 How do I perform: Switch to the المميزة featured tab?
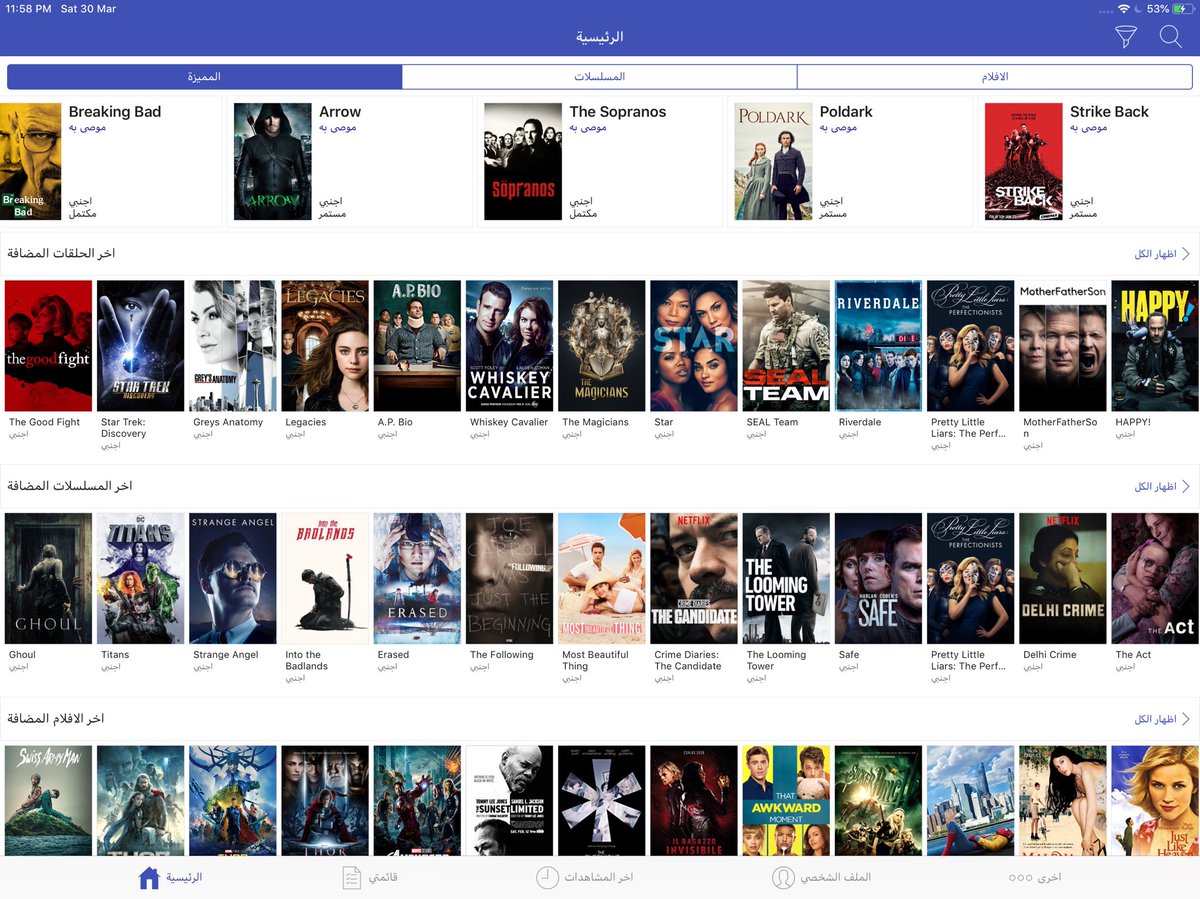pos(205,77)
